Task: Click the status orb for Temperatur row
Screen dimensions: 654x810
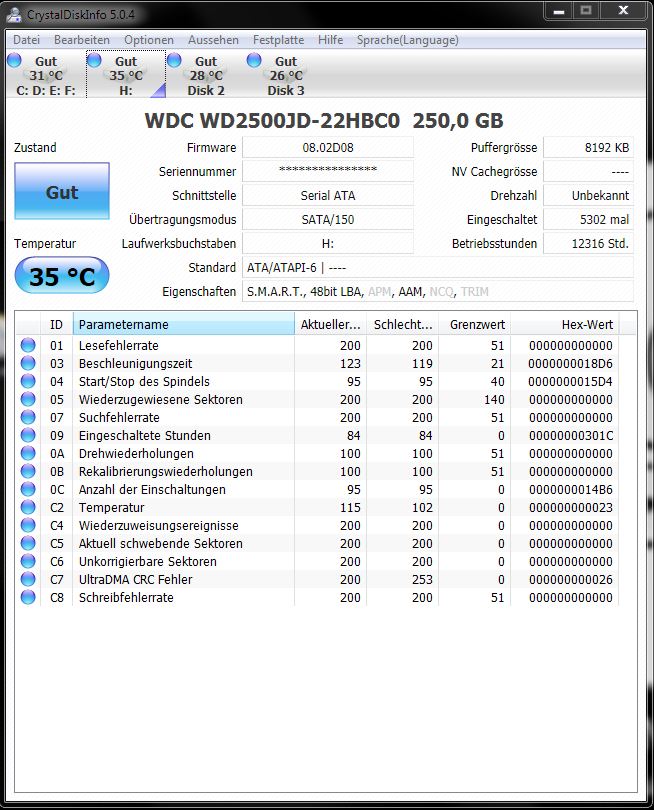Action: [28, 507]
